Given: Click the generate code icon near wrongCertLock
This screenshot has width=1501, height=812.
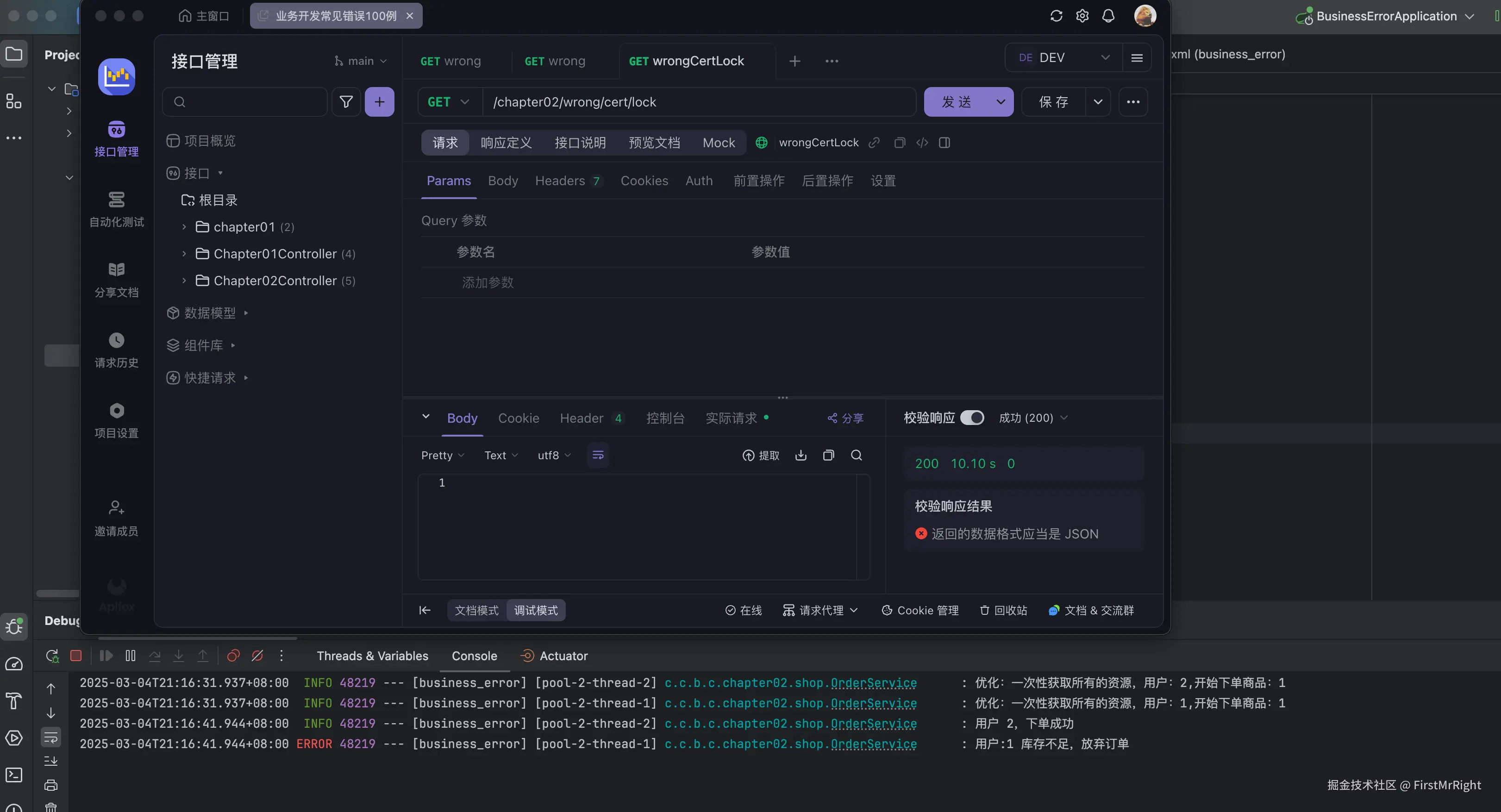Looking at the screenshot, I should (922, 143).
